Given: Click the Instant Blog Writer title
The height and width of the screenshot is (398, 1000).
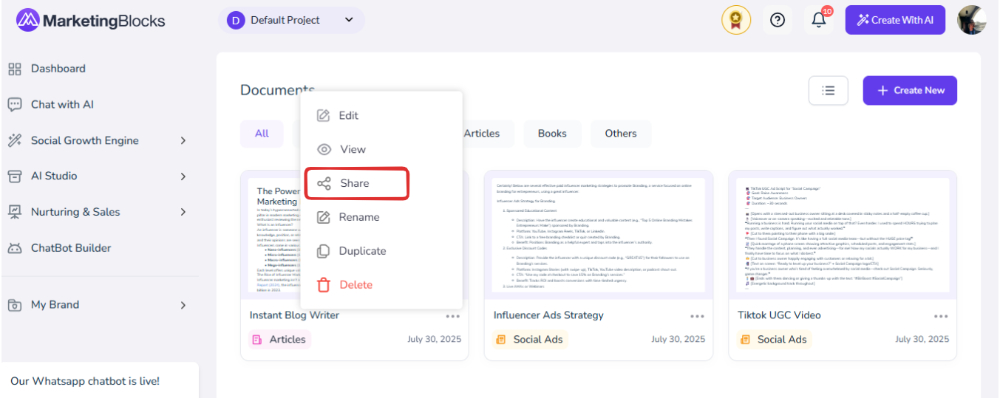Looking at the screenshot, I should point(294,315).
